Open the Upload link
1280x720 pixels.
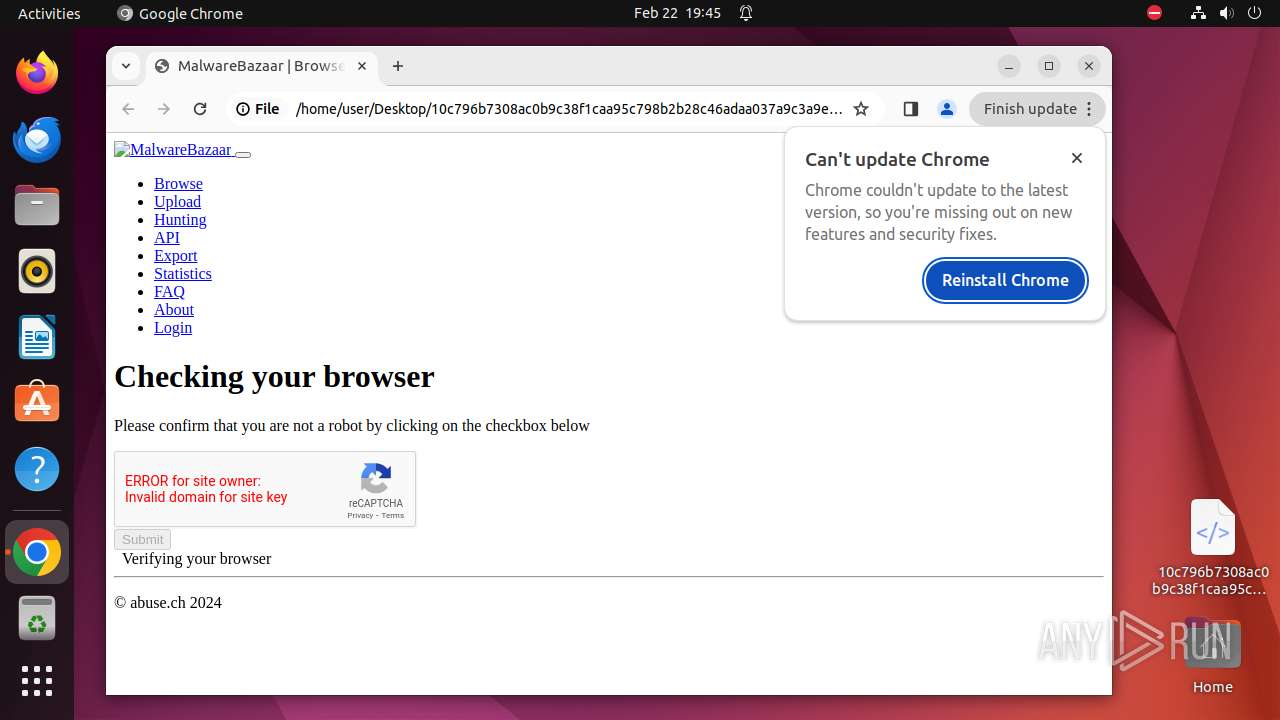coord(177,202)
